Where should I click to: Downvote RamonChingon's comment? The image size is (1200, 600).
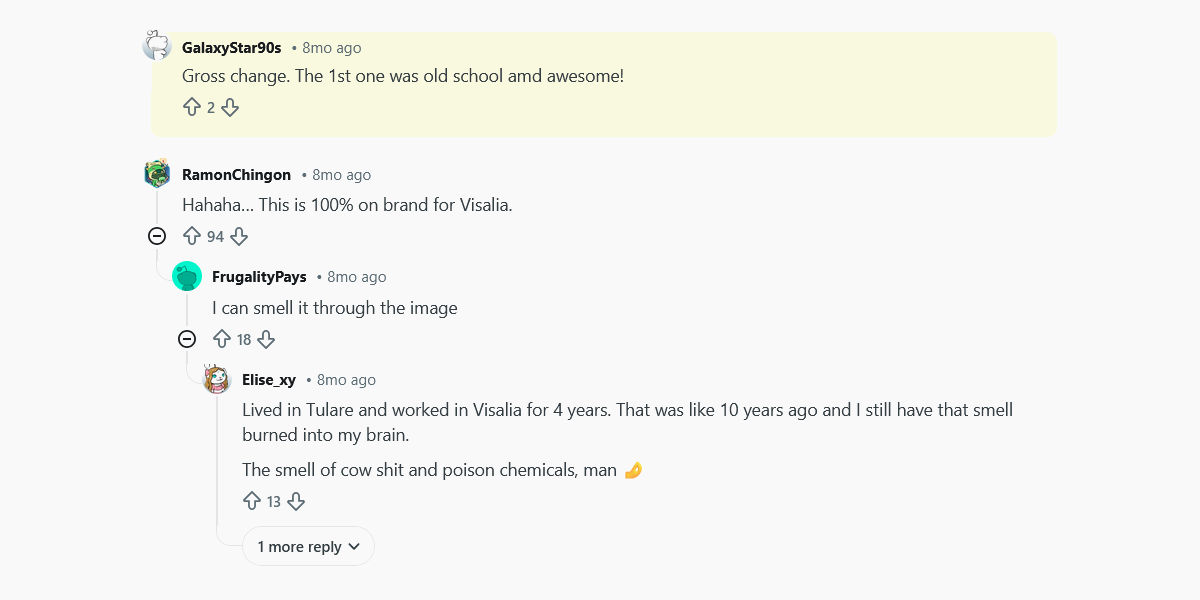[x=238, y=236]
